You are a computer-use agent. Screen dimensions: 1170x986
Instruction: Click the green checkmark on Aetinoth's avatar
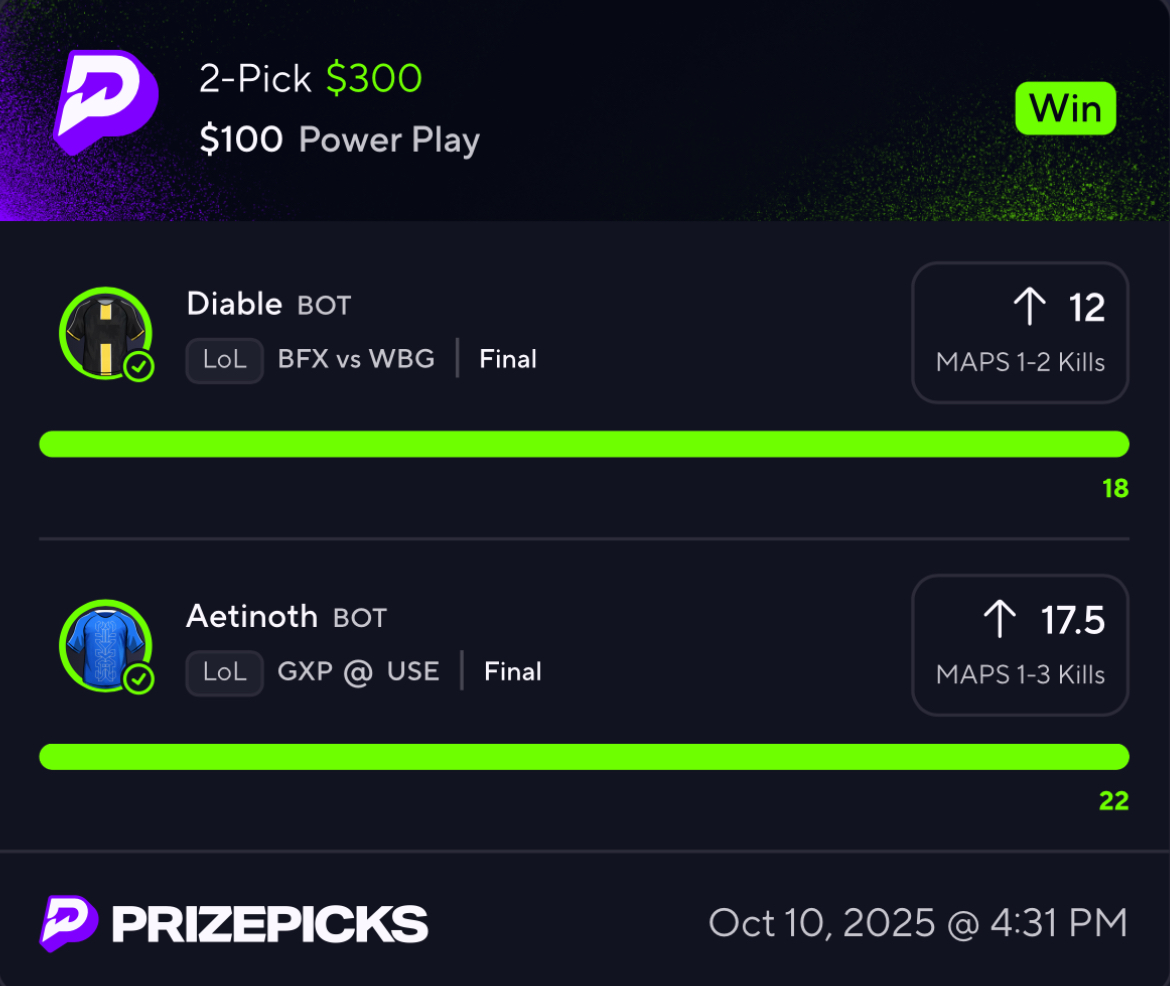click(x=139, y=680)
